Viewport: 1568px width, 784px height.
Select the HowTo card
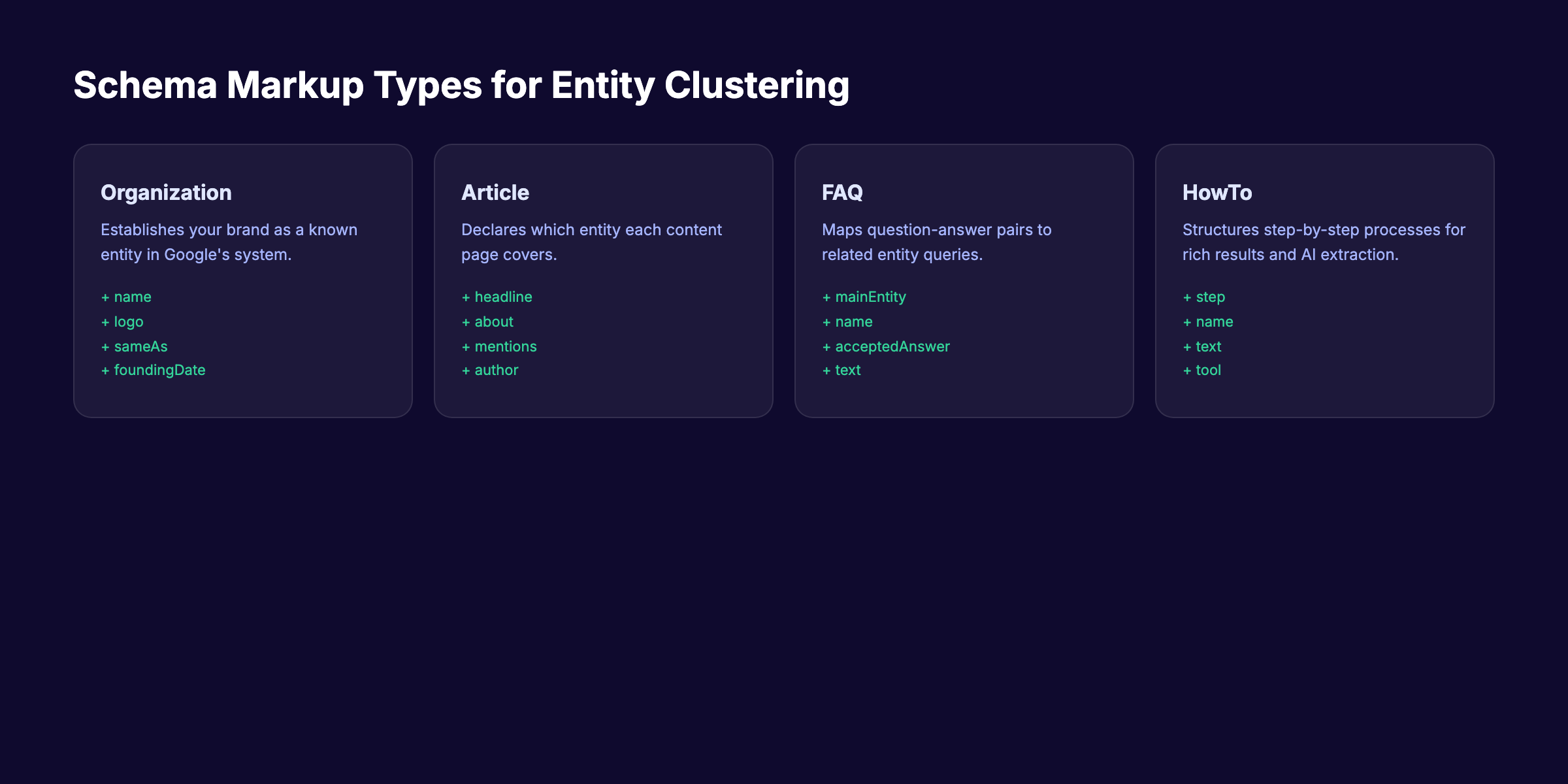click(x=1326, y=280)
